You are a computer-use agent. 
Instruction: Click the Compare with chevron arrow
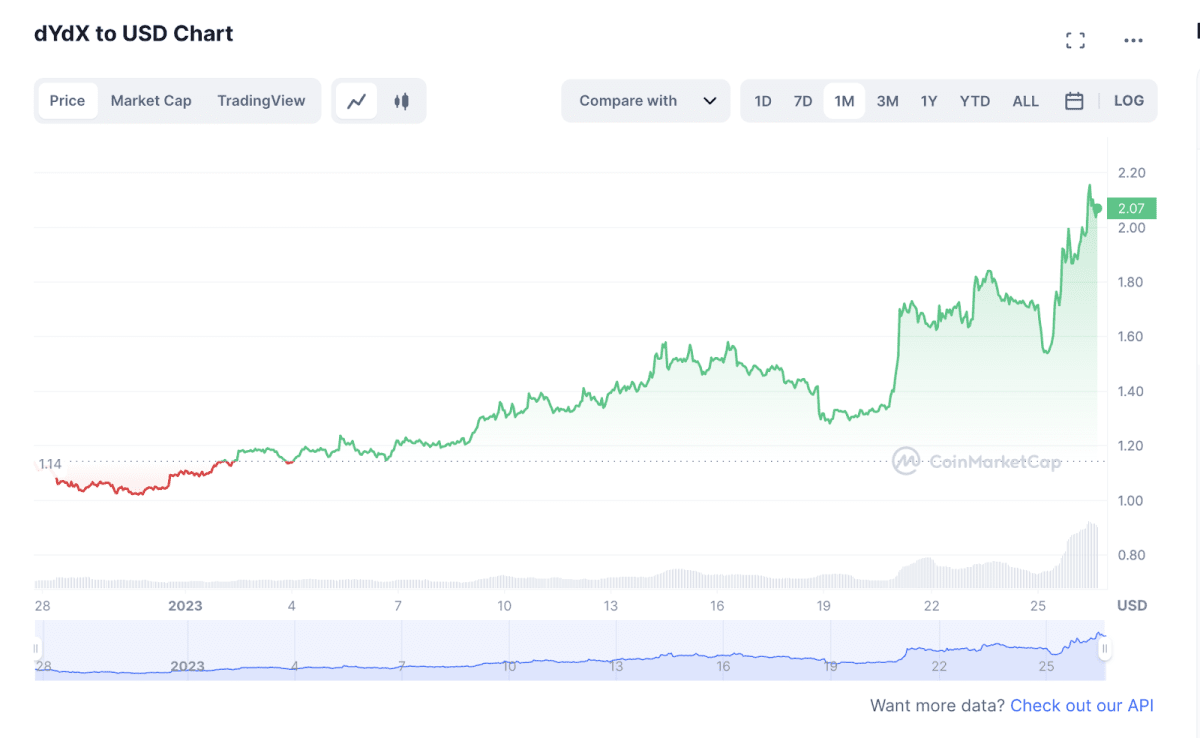click(710, 100)
